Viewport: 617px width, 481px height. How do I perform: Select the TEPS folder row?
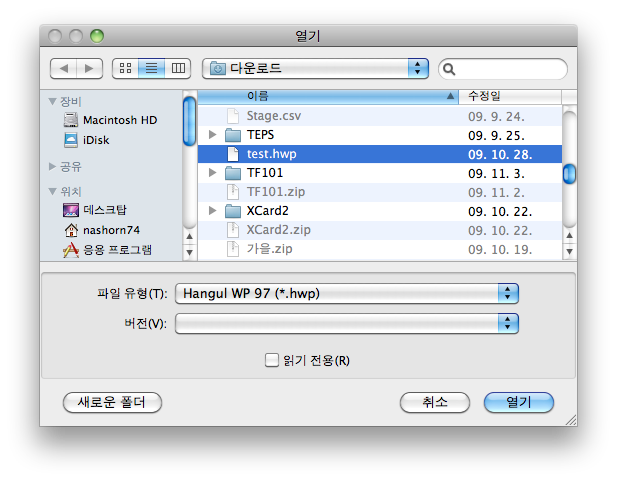click(380, 135)
